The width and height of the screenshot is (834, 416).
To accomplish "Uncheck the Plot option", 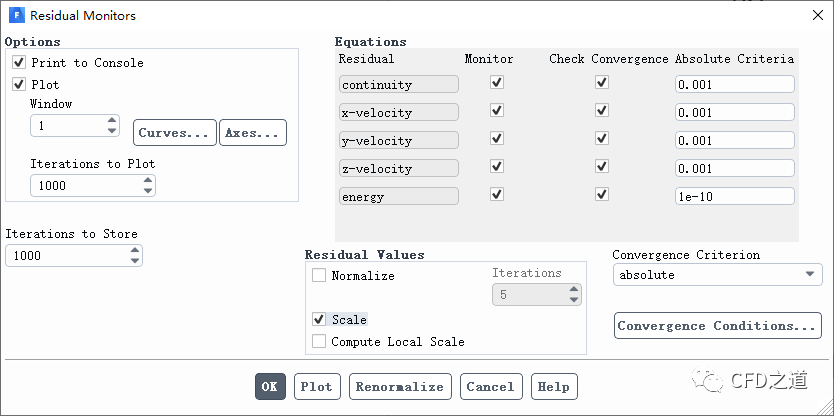I will click(19, 84).
